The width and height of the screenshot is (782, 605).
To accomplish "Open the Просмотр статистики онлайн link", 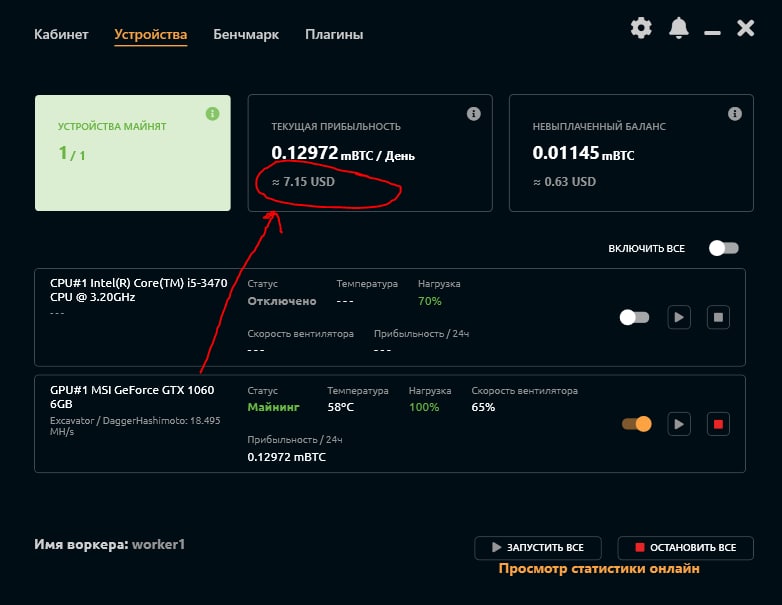I will point(599,569).
